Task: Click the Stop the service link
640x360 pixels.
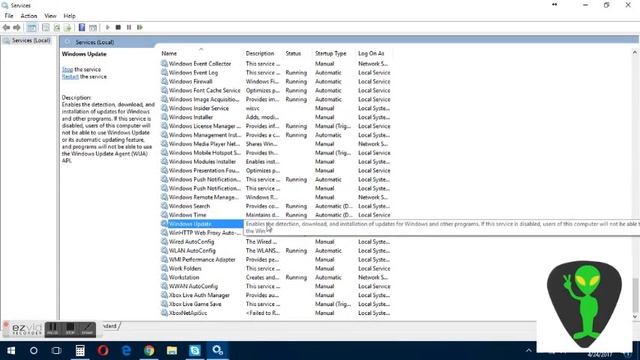Action: 67,69
